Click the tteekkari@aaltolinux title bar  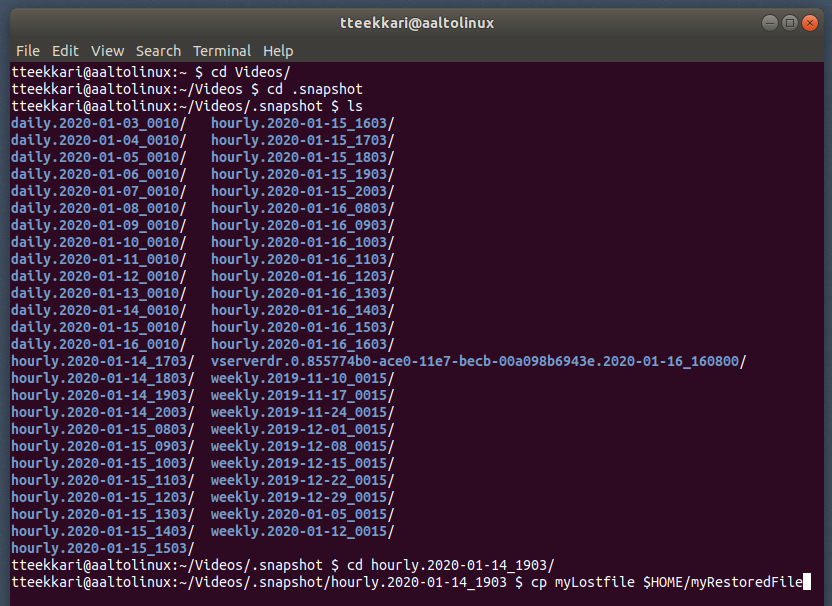tap(416, 22)
